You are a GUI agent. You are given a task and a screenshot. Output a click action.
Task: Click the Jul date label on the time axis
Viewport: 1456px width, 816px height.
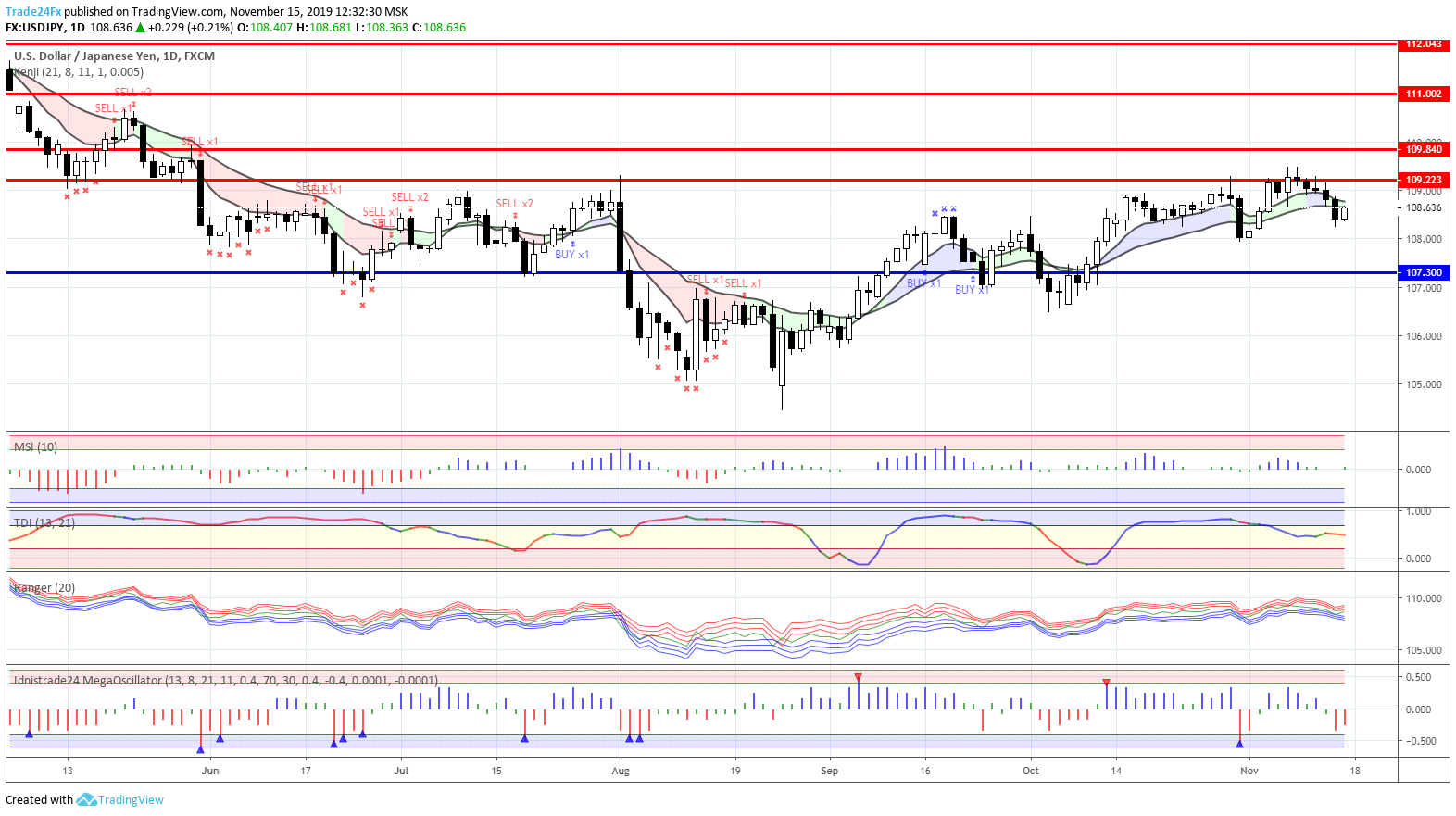[401, 771]
